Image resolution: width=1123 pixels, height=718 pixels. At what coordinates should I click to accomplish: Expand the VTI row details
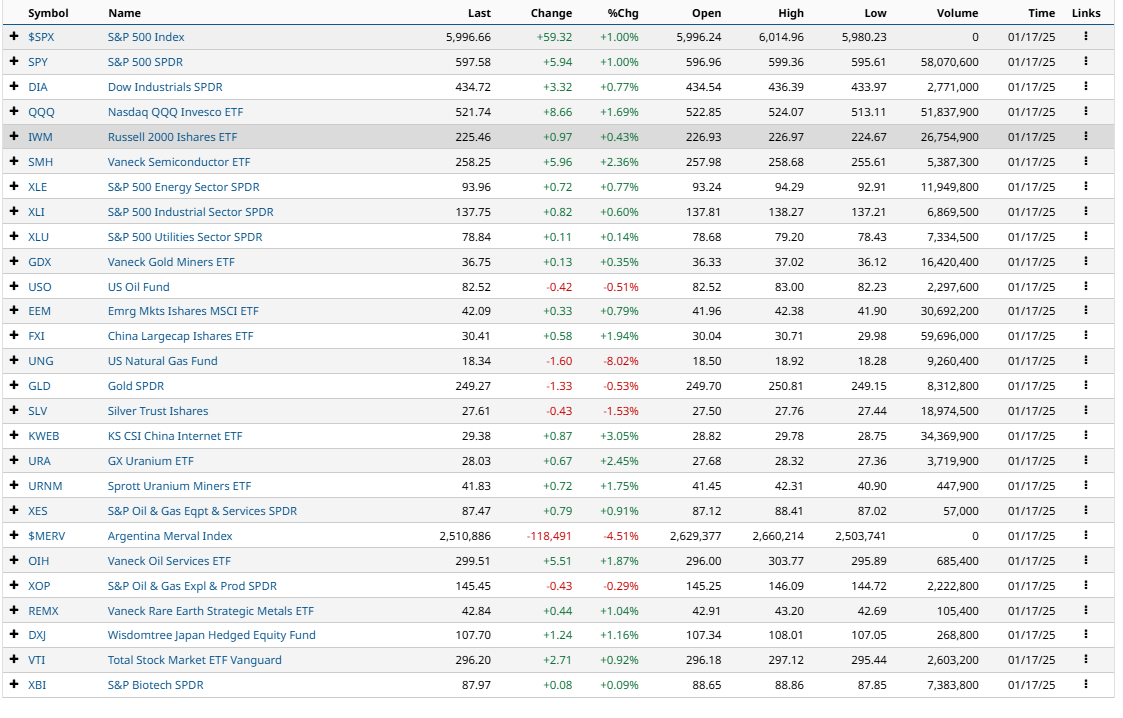(x=14, y=660)
